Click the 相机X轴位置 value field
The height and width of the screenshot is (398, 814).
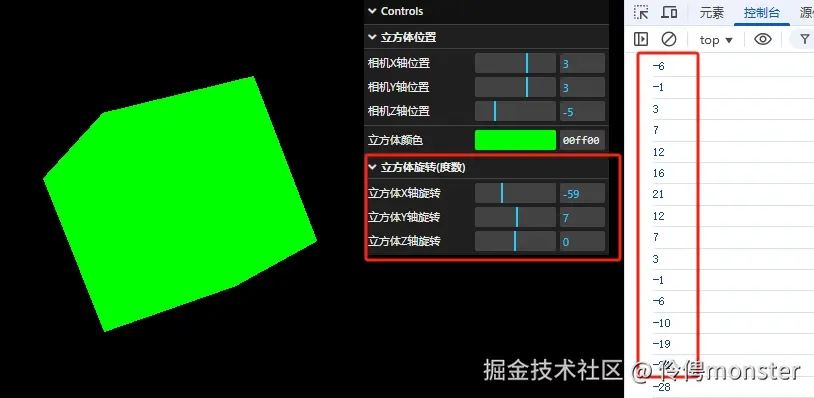(x=582, y=63)
